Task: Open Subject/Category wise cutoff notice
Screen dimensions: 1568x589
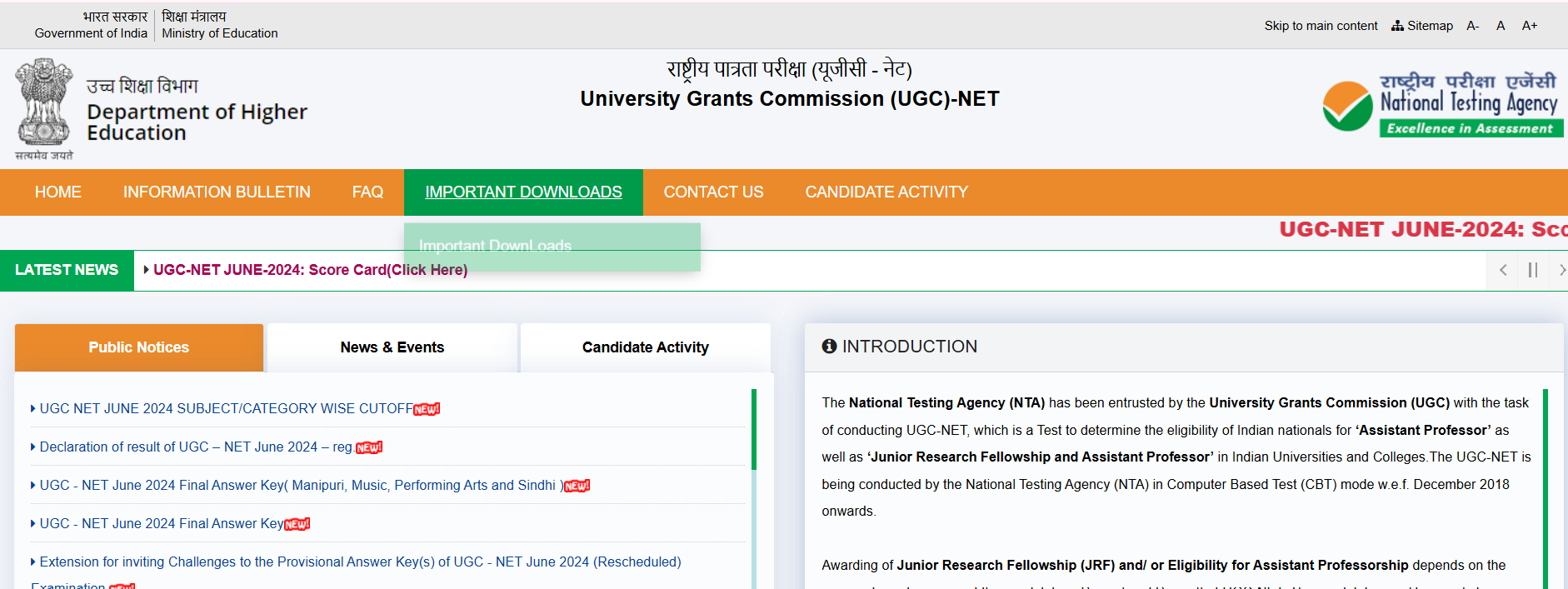Action: (x=226, y=408)
